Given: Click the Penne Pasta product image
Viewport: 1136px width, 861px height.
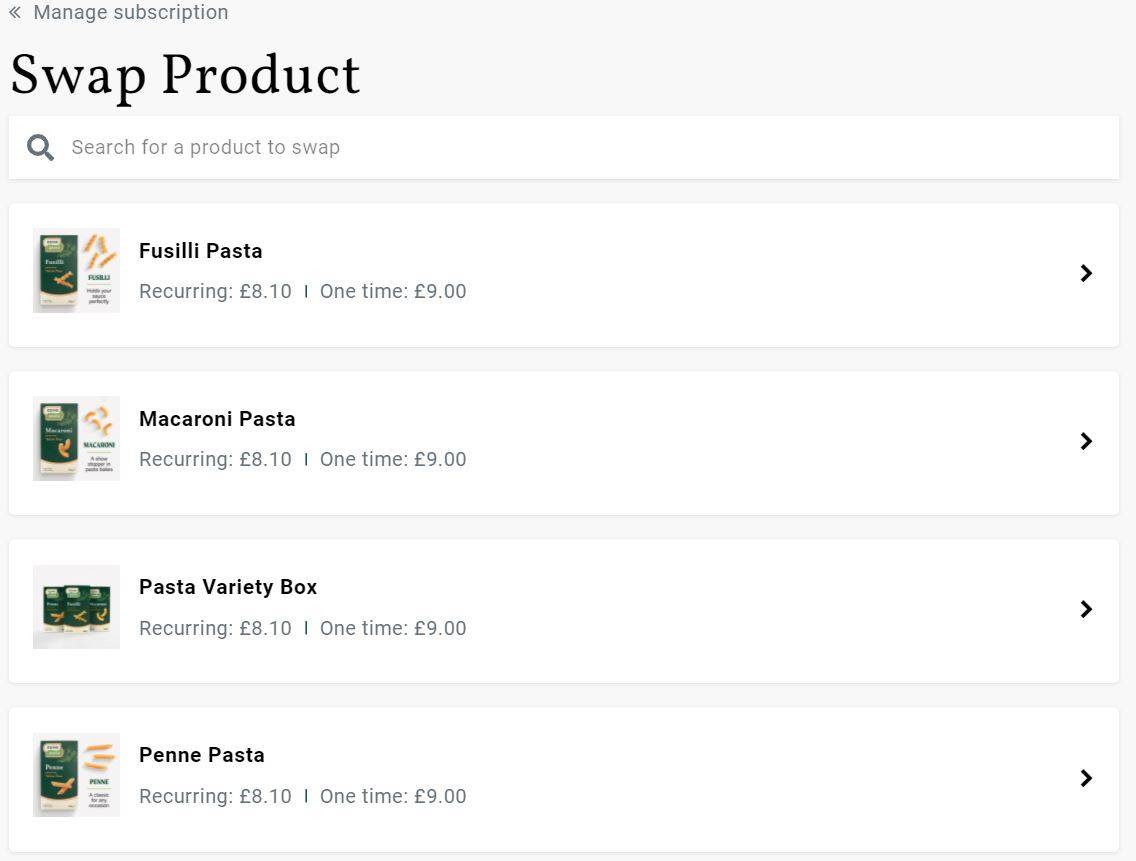Looking at the screenshot, I should [76, 775].
